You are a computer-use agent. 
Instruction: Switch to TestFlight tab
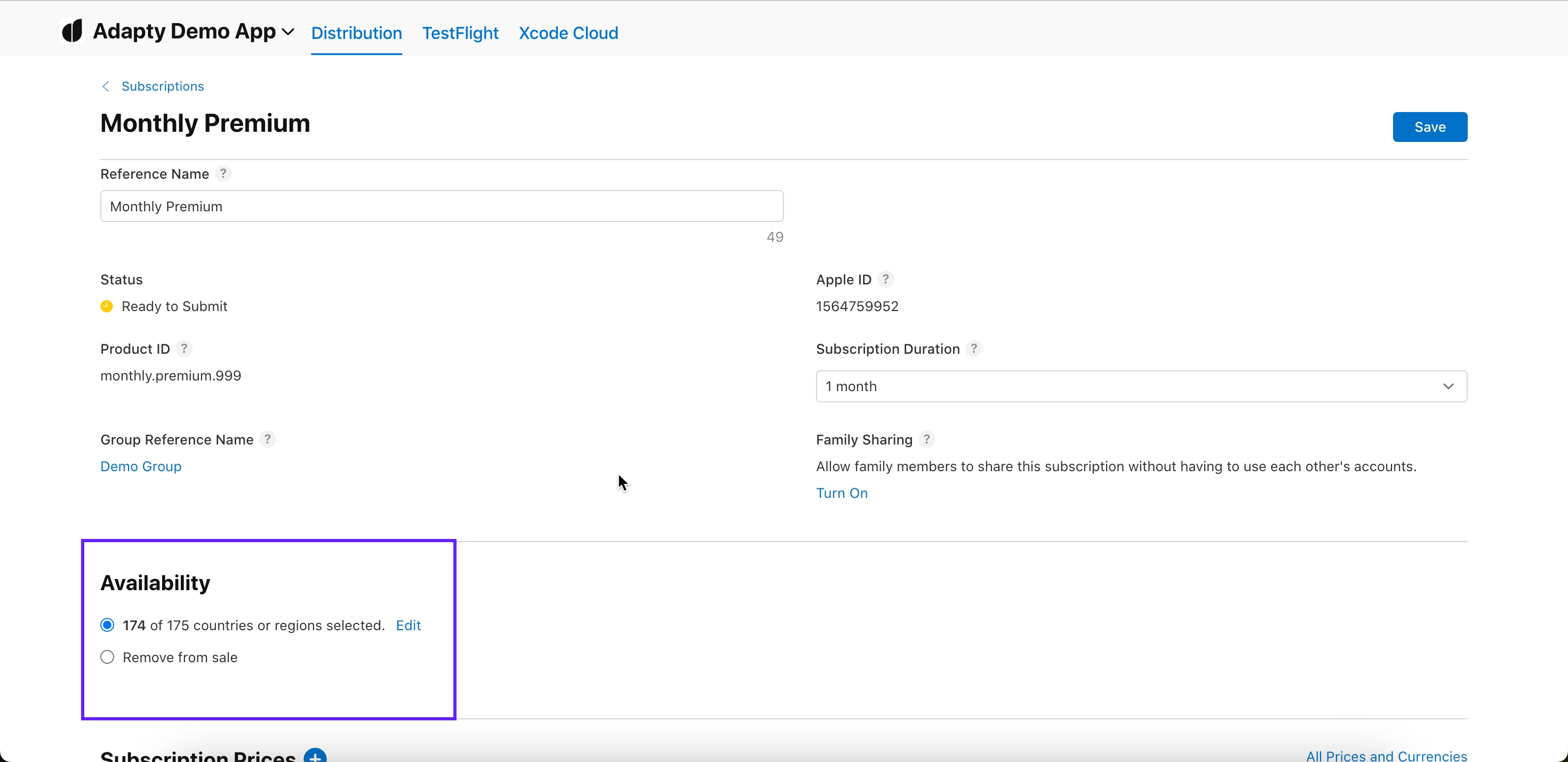(460, 33)
